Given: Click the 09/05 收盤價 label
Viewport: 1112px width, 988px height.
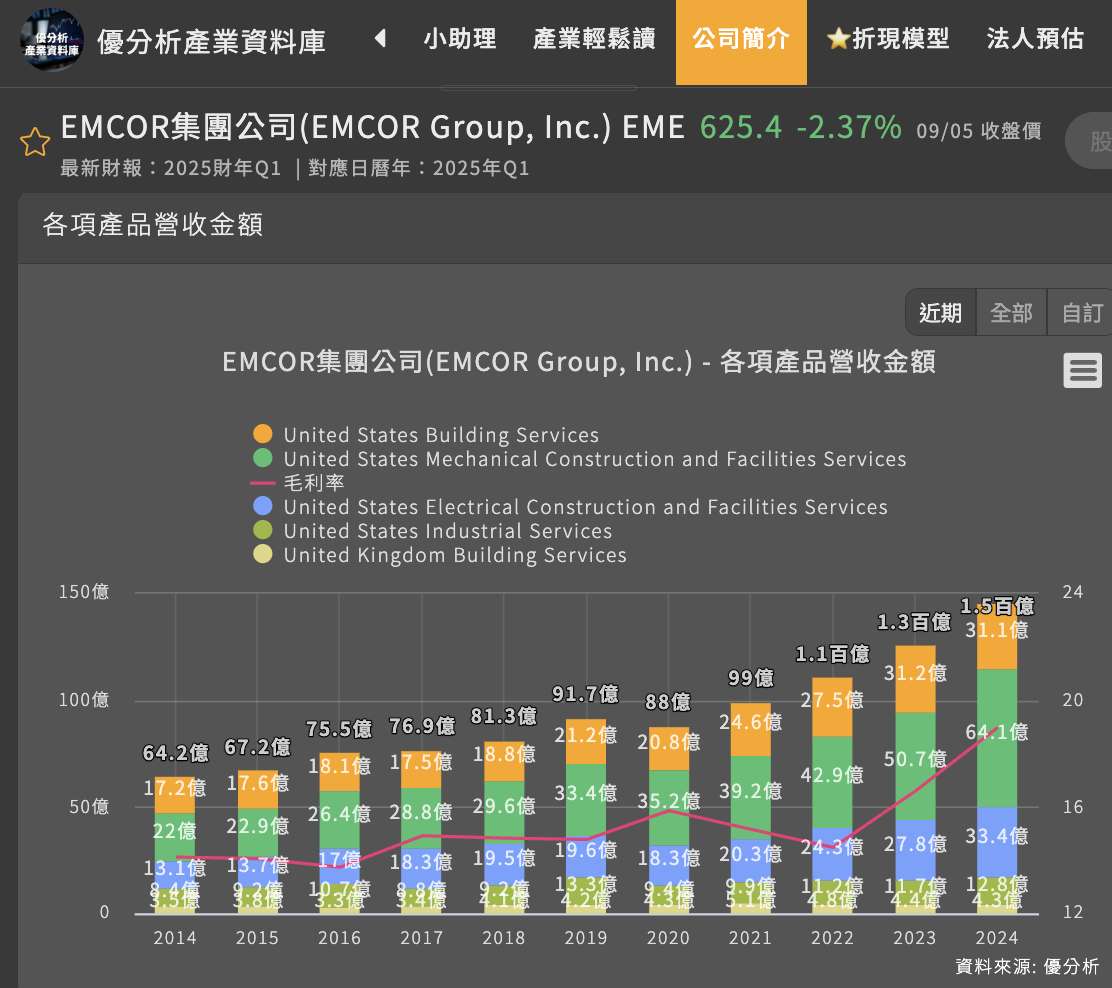Looking at the screenshot, I should coord(979,131).
